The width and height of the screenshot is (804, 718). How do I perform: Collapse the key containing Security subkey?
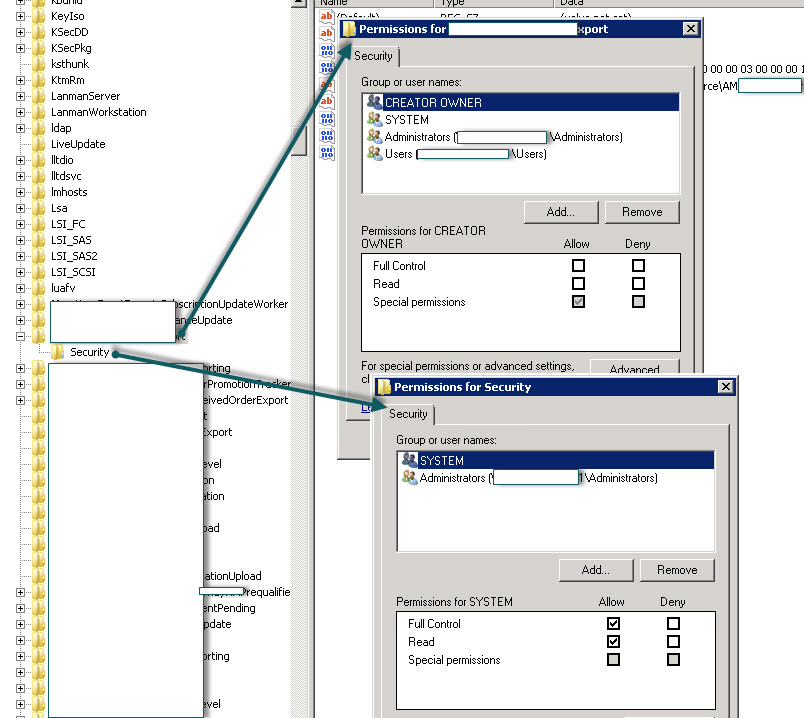pos(20,336)
